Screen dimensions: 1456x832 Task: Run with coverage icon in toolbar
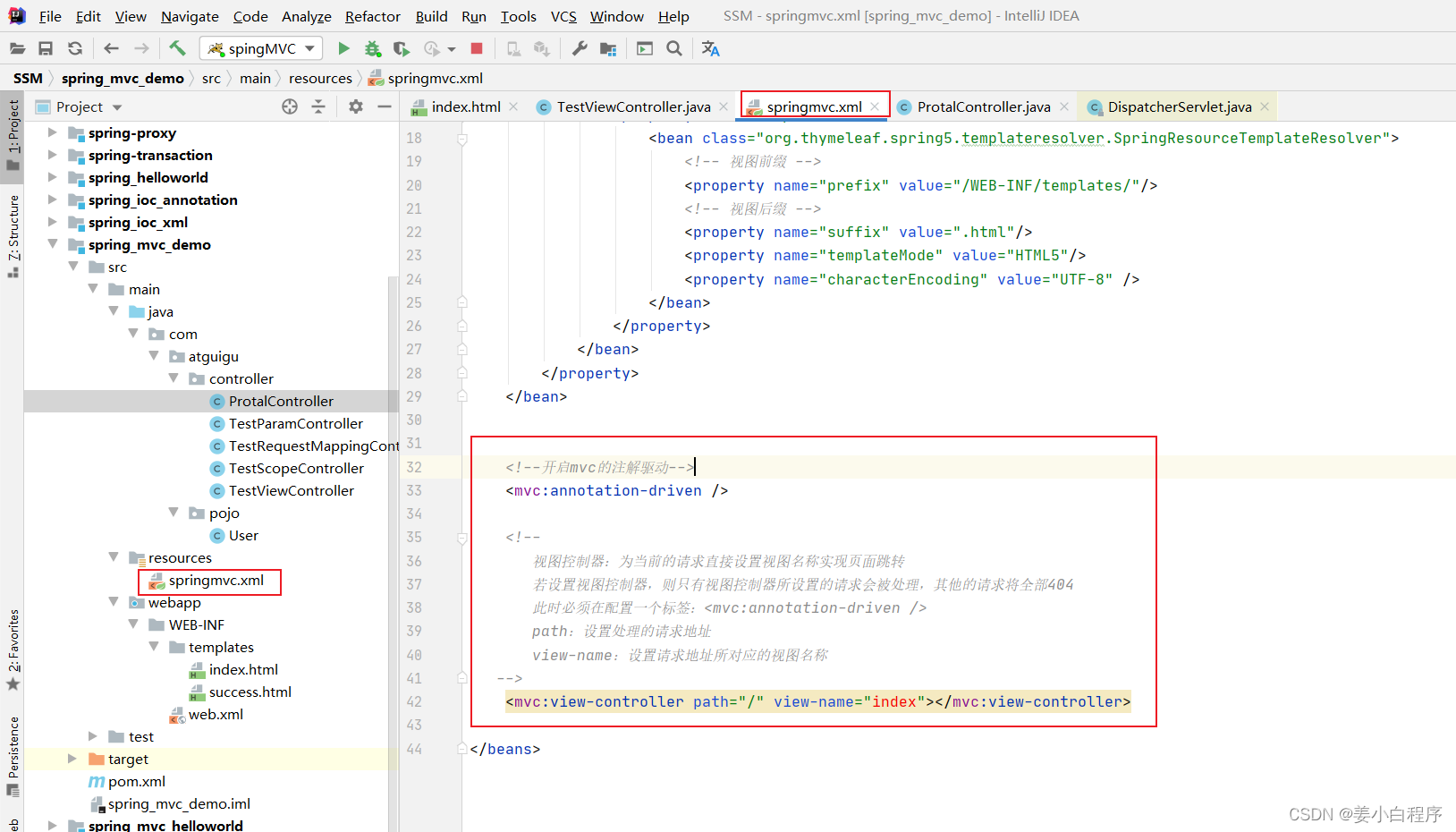pos(402,48)
